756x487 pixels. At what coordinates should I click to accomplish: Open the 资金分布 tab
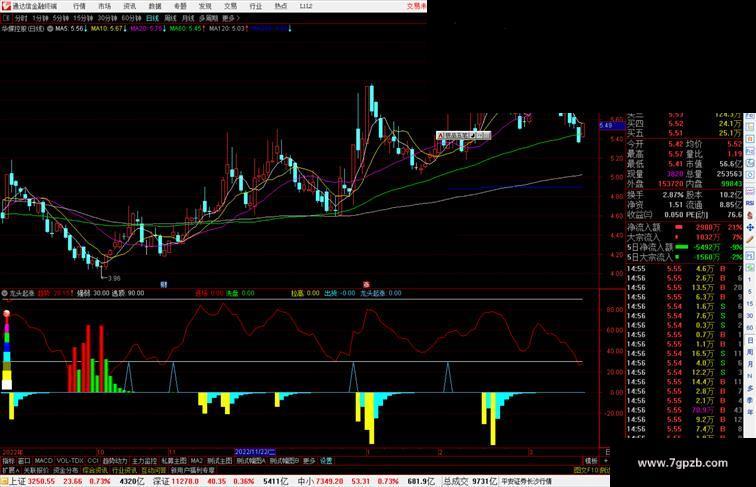(x=66, y=470)
